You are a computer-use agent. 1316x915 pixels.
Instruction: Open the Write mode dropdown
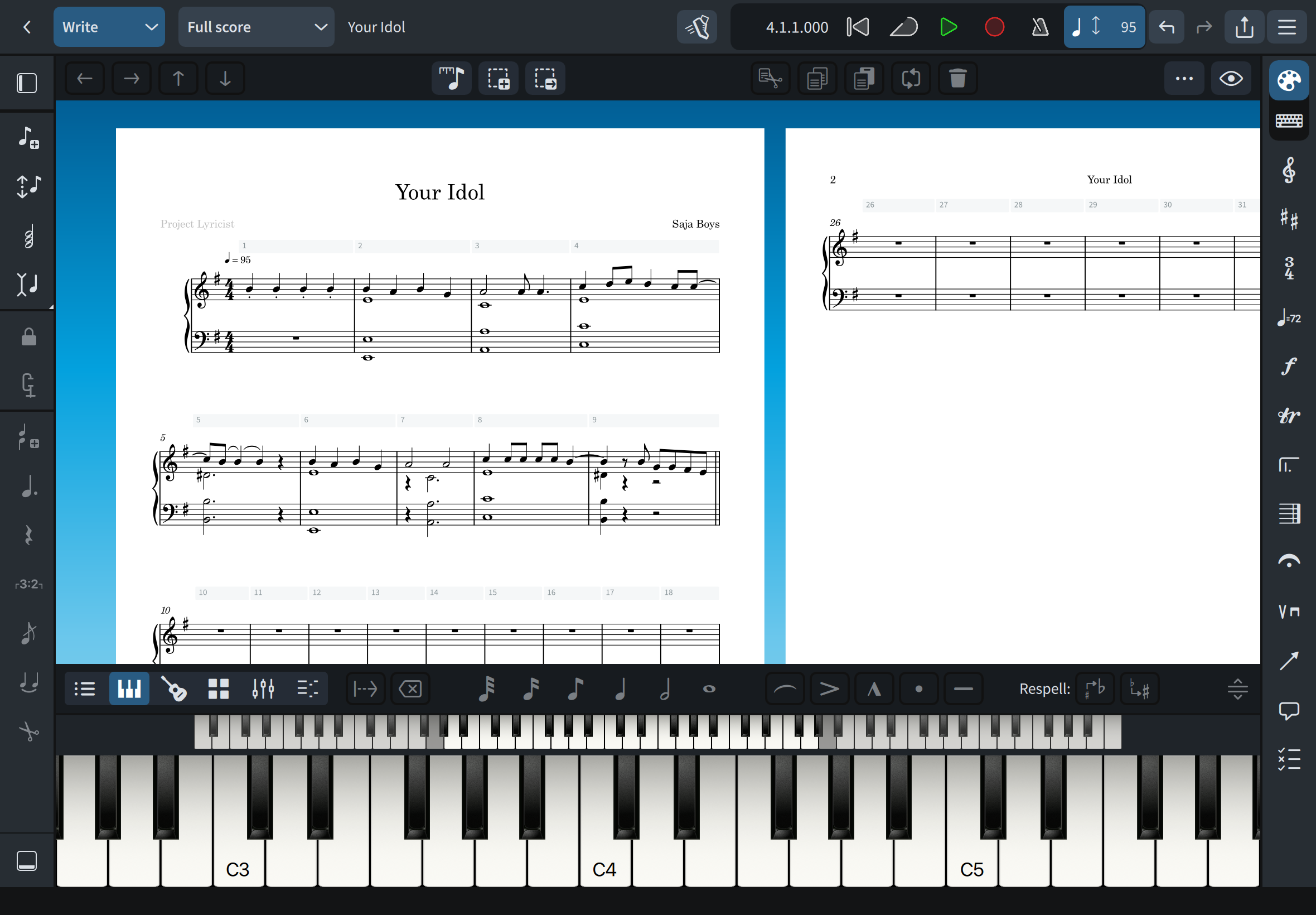pyautogui.click(x=109, y=26)
